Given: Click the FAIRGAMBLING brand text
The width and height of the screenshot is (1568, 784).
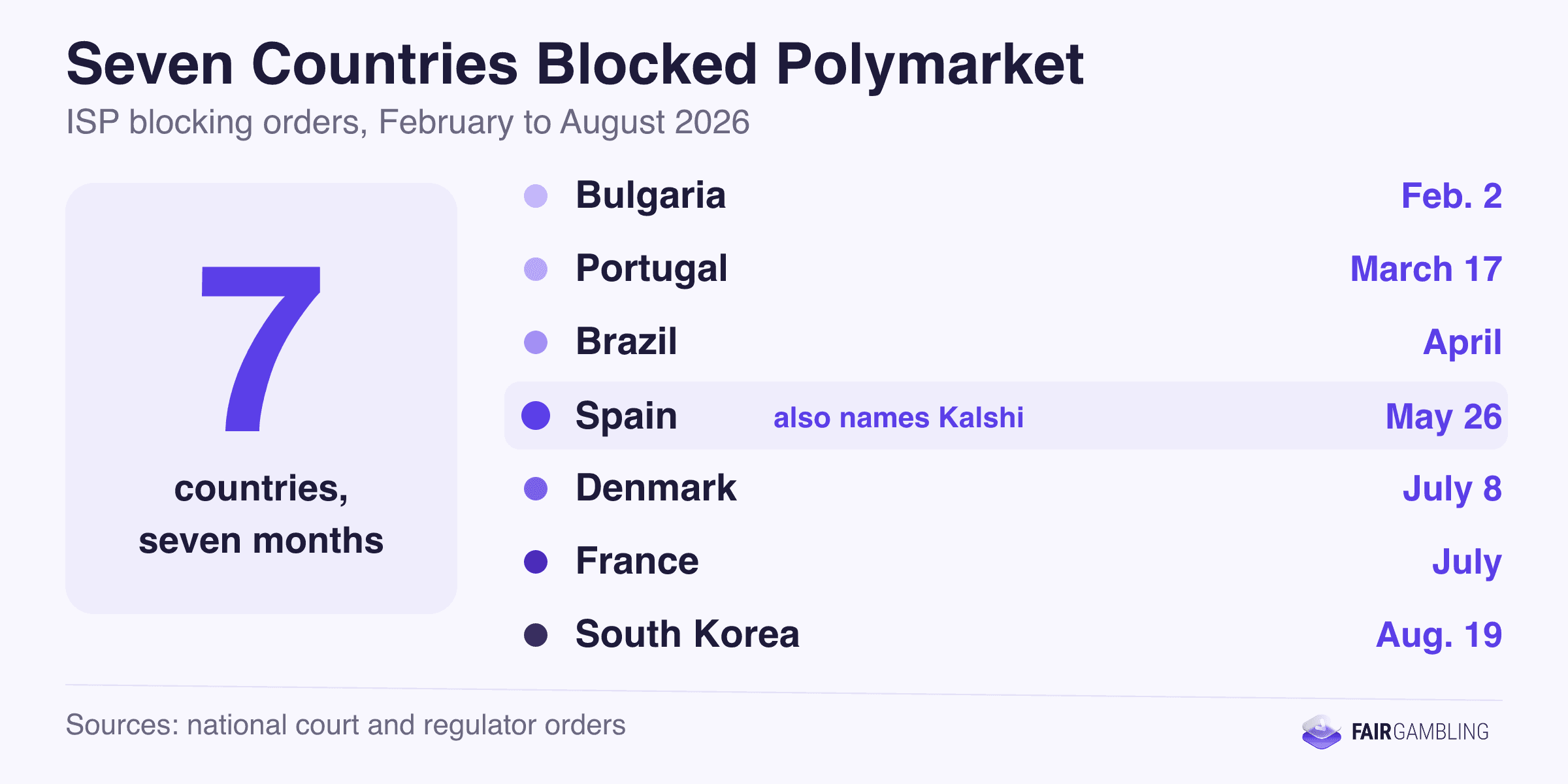Looking at the screenshot, I should 1420,732.
